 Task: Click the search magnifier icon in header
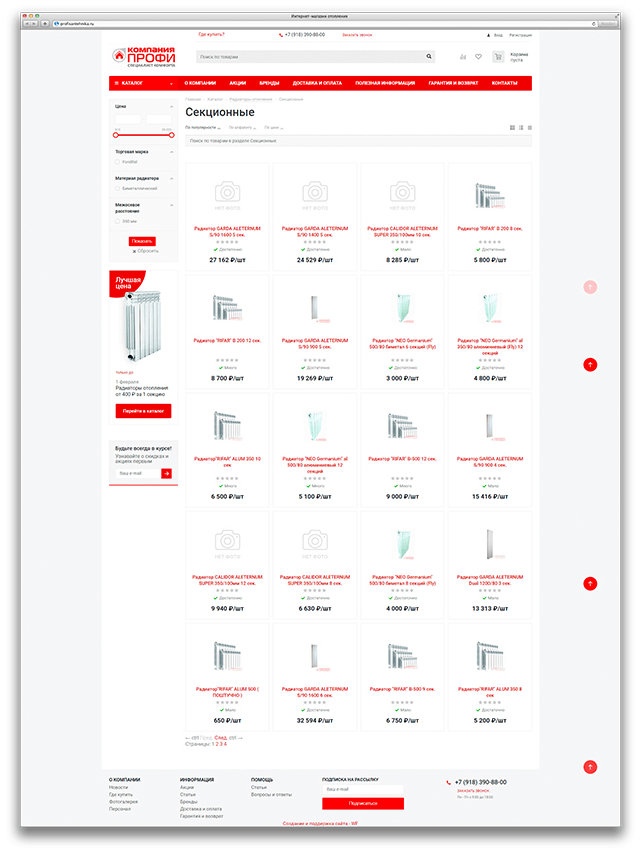coord(429,57)
